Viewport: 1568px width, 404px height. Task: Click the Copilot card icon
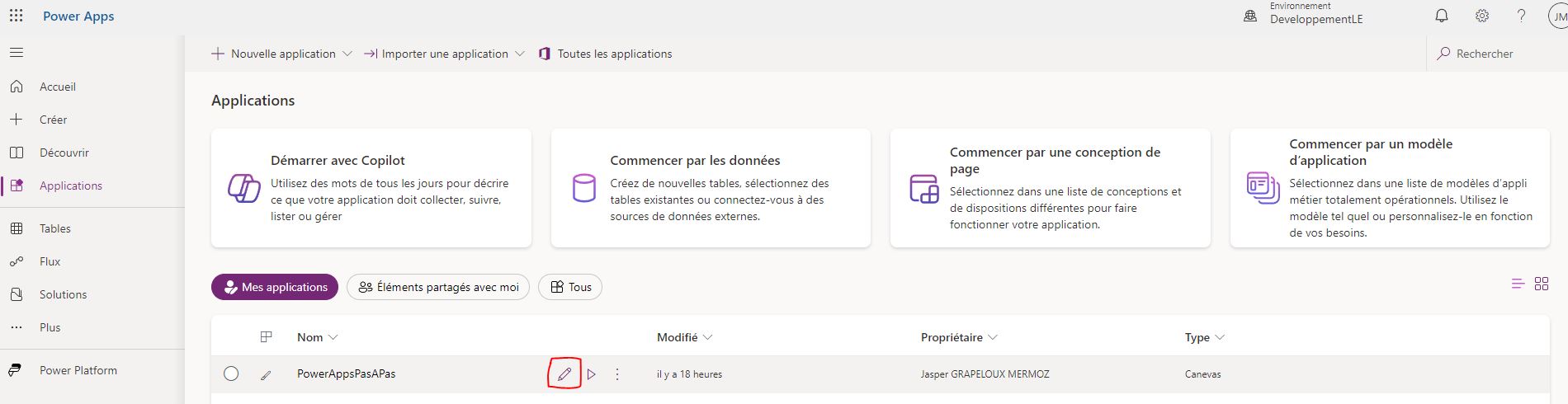244,188
